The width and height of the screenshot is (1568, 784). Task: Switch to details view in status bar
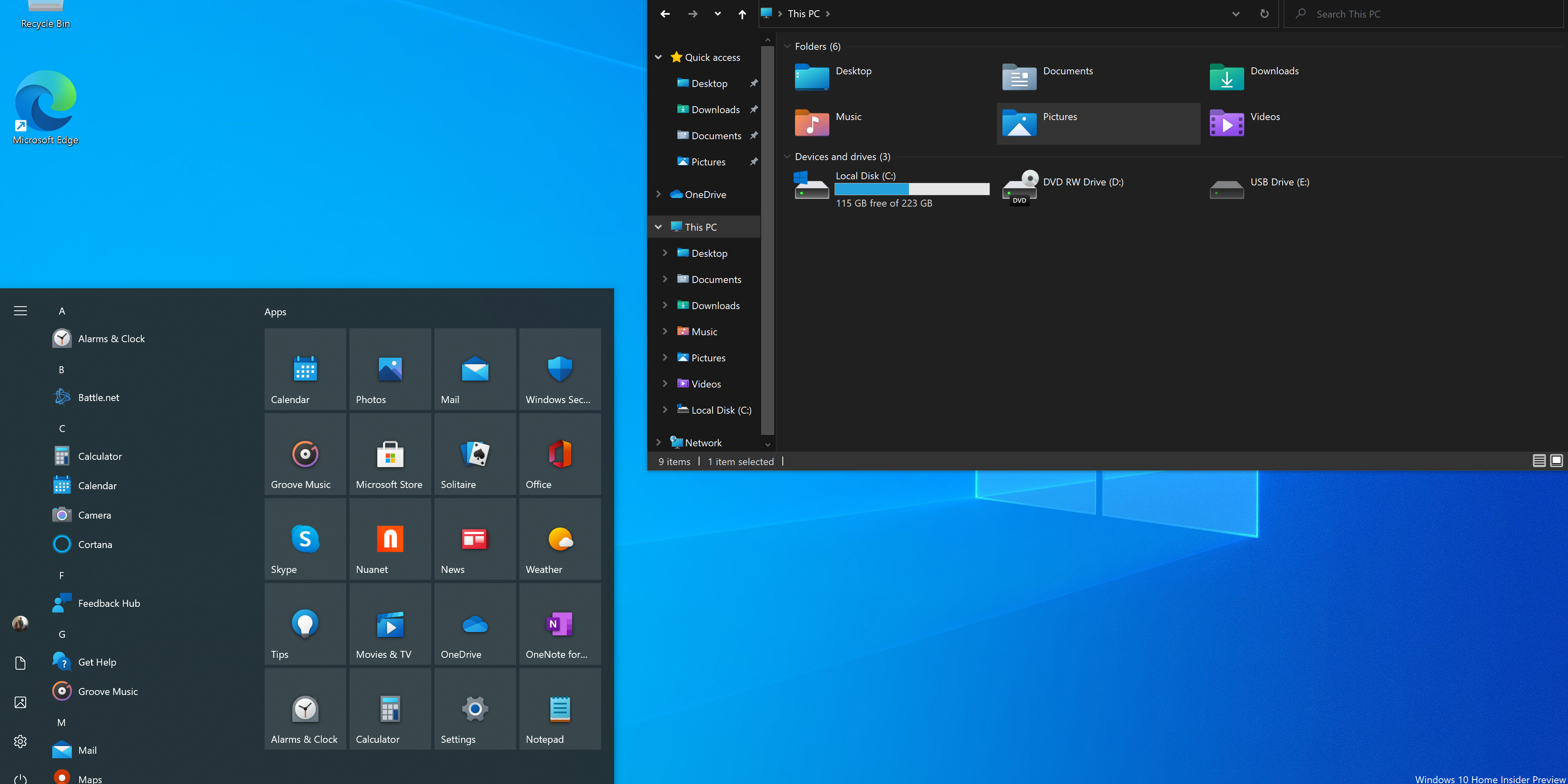click(1539, 461)
